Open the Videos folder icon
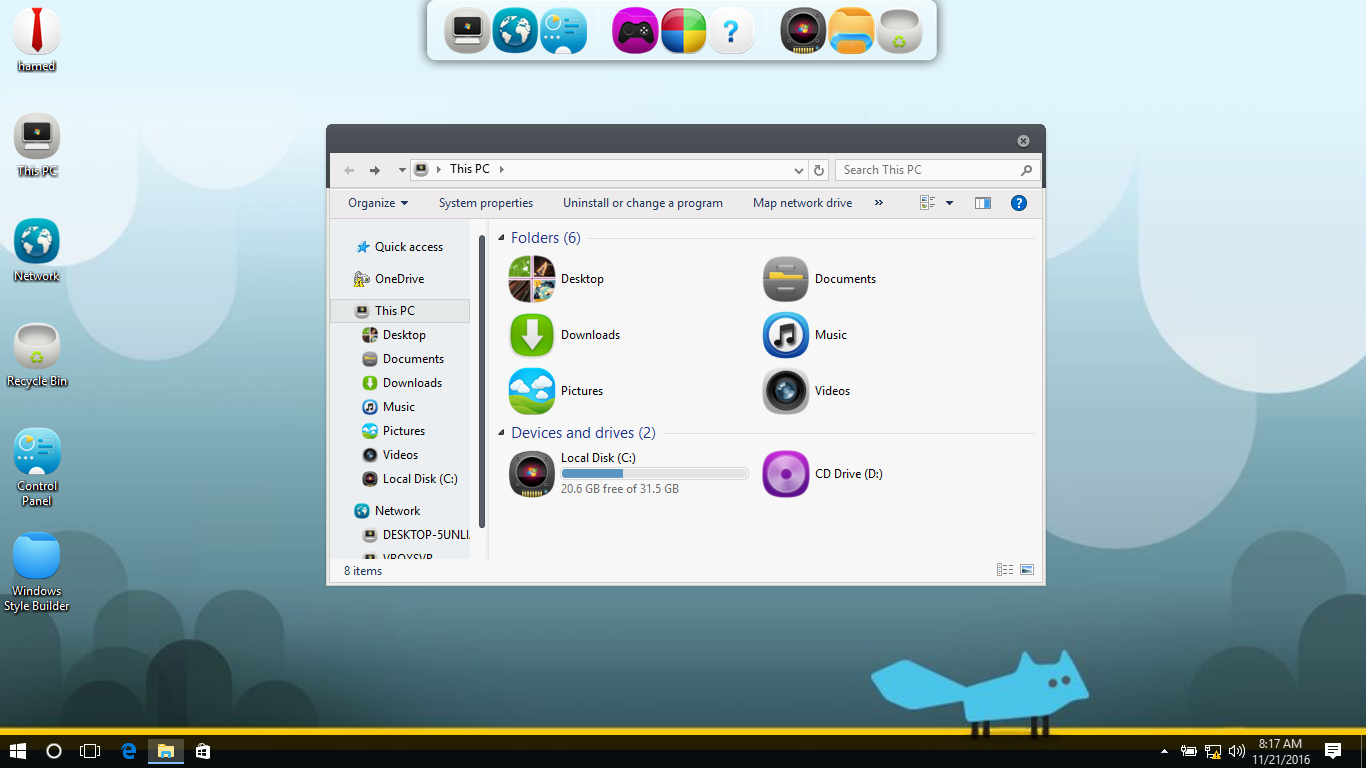1366x768 pixels. 785,391
